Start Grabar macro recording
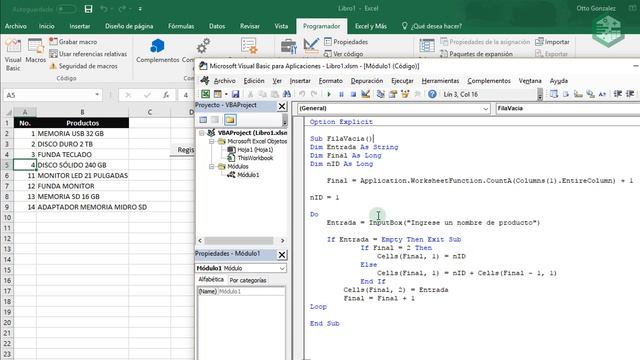Viewport: 640px width, 360px height. coord(73,42)
